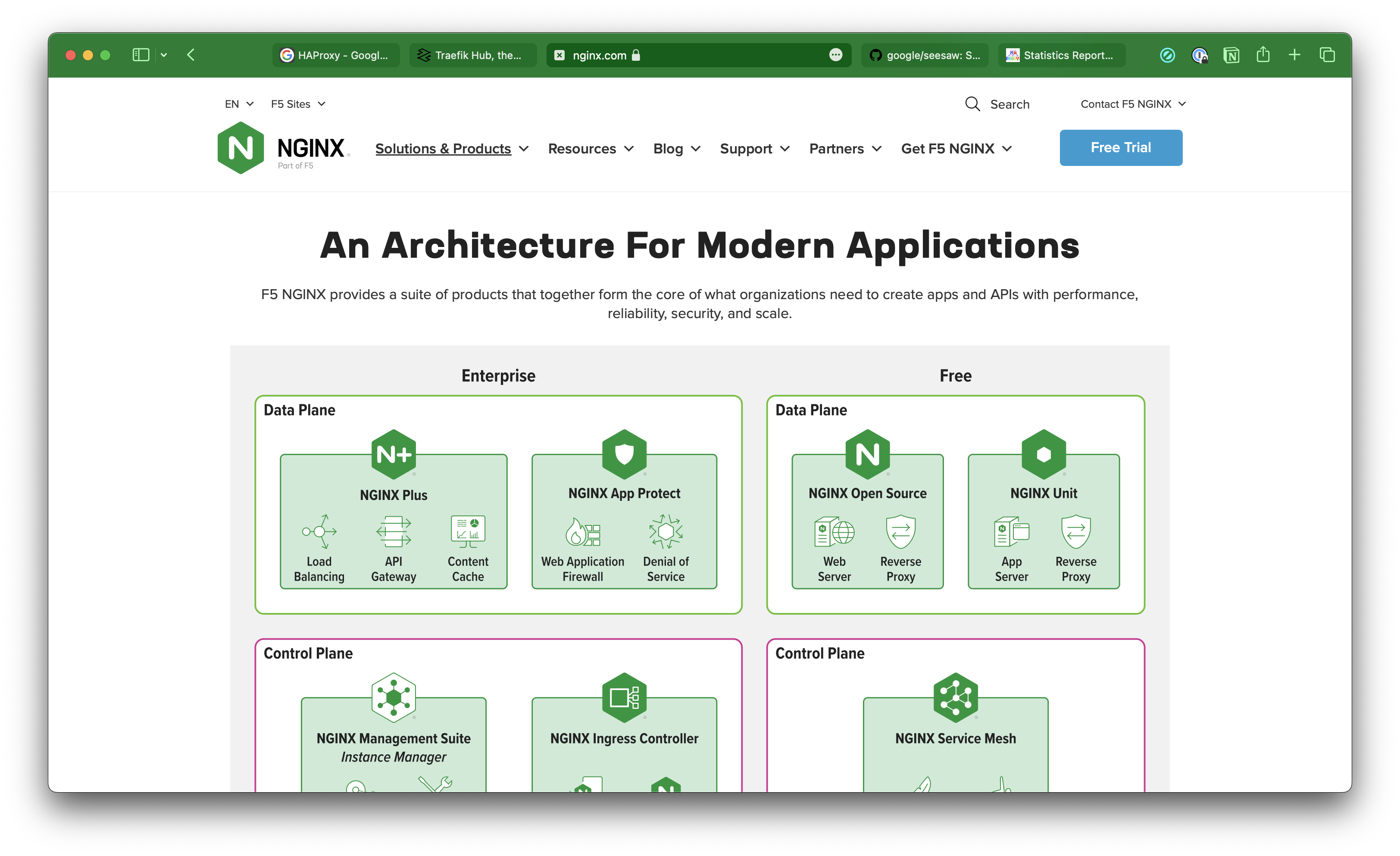Click Free Control Plane label

click(820, 653)
